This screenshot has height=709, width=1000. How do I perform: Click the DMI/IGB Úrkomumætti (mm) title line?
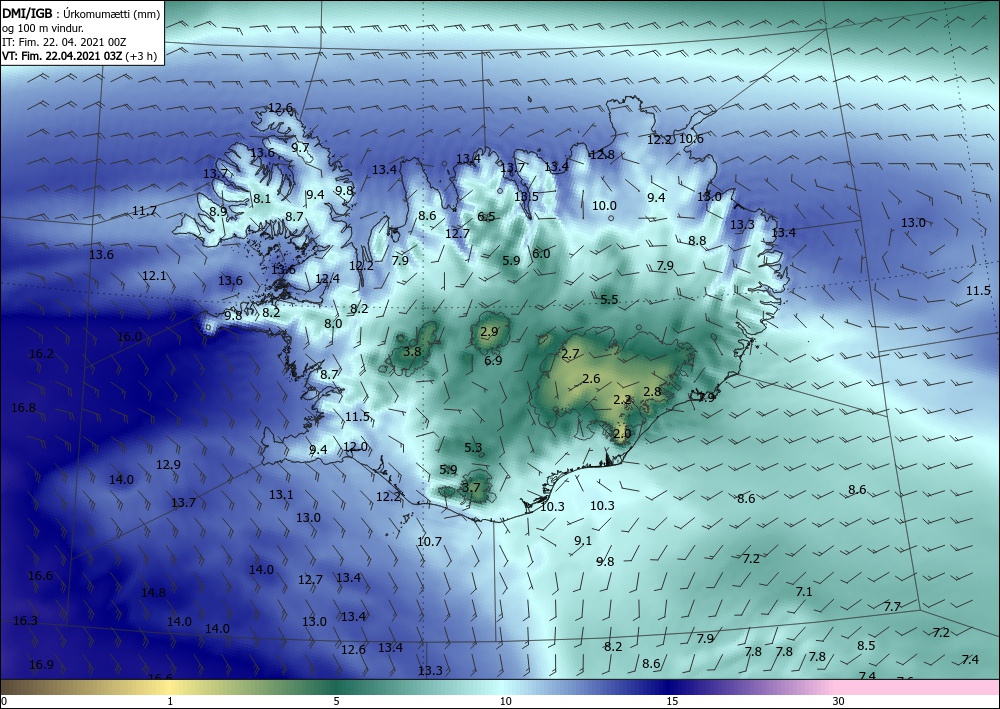pyautogui.click(x=81, y=13)
